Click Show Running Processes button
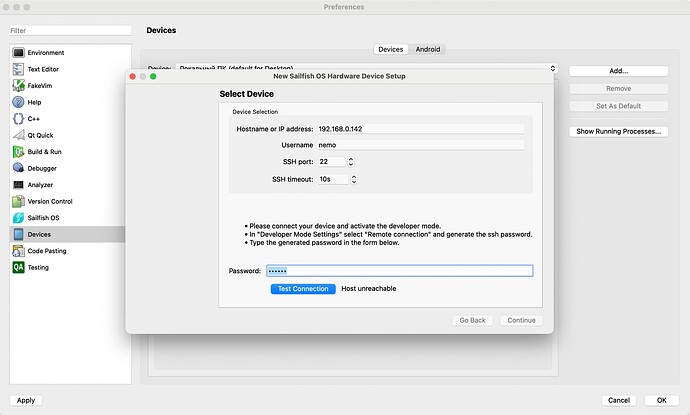 click(x=618, y=132)
